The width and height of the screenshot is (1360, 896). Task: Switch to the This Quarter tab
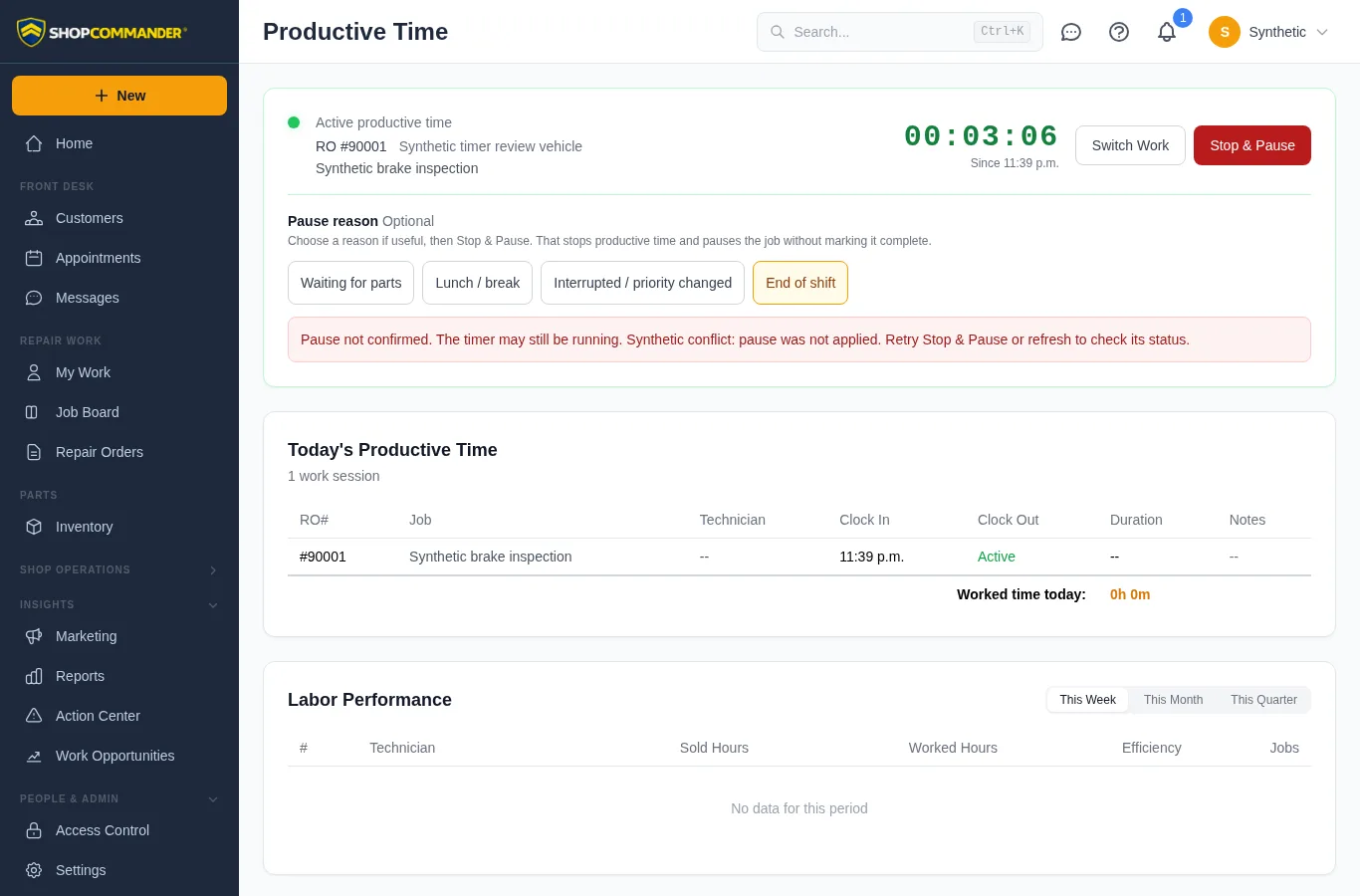click(1263, 700)
